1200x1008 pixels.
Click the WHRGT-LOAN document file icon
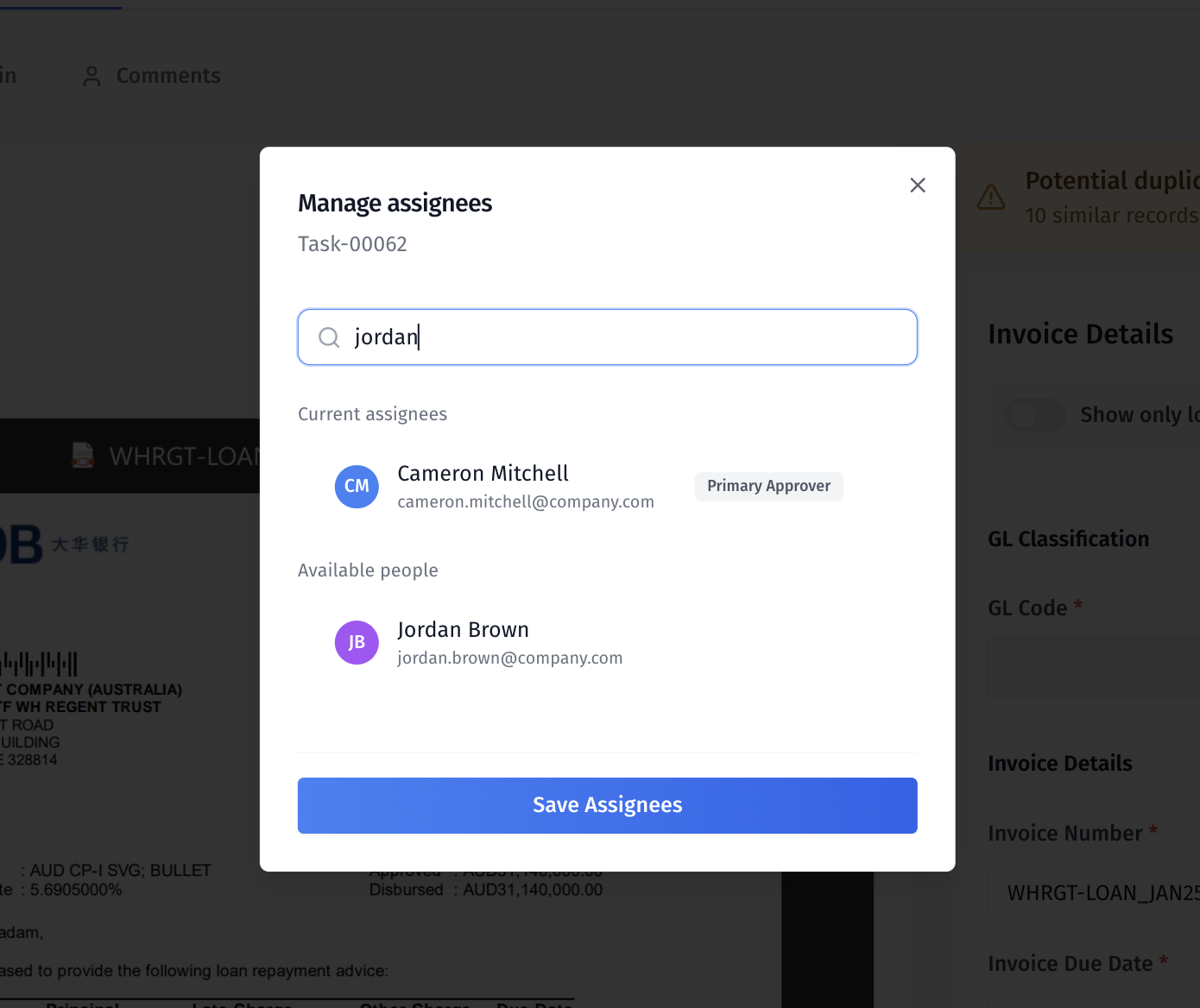tap(83, 456)
